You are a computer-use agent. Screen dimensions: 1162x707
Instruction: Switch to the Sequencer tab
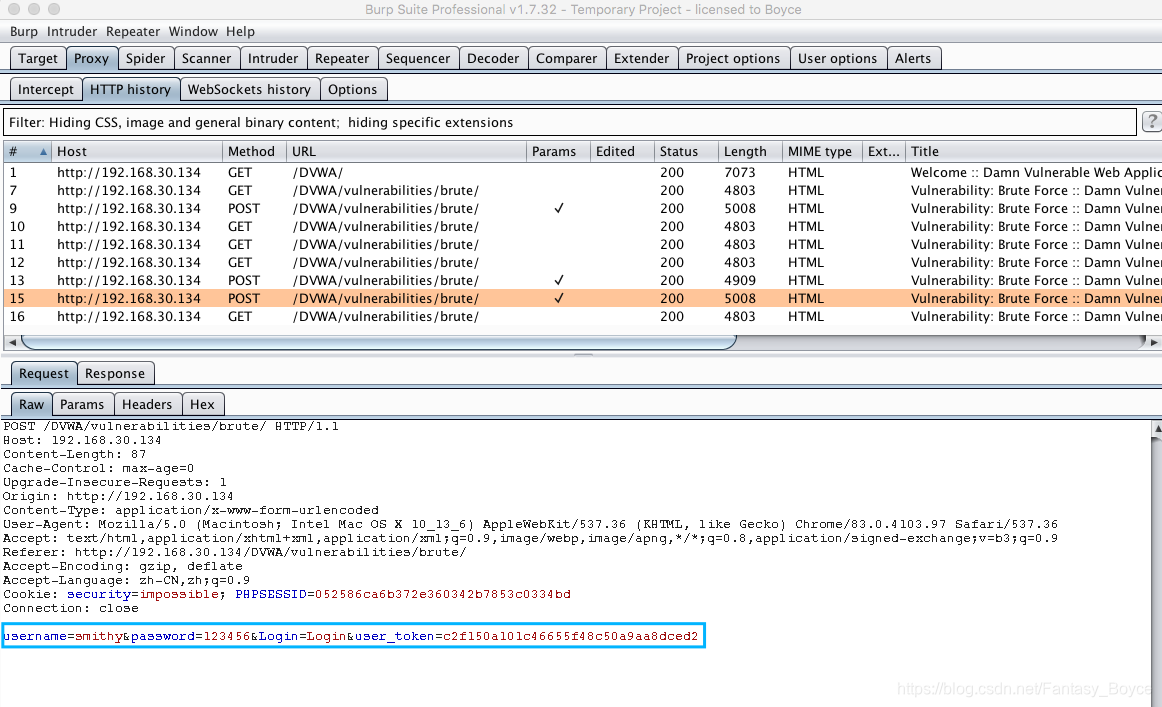(x=418, y=59)
